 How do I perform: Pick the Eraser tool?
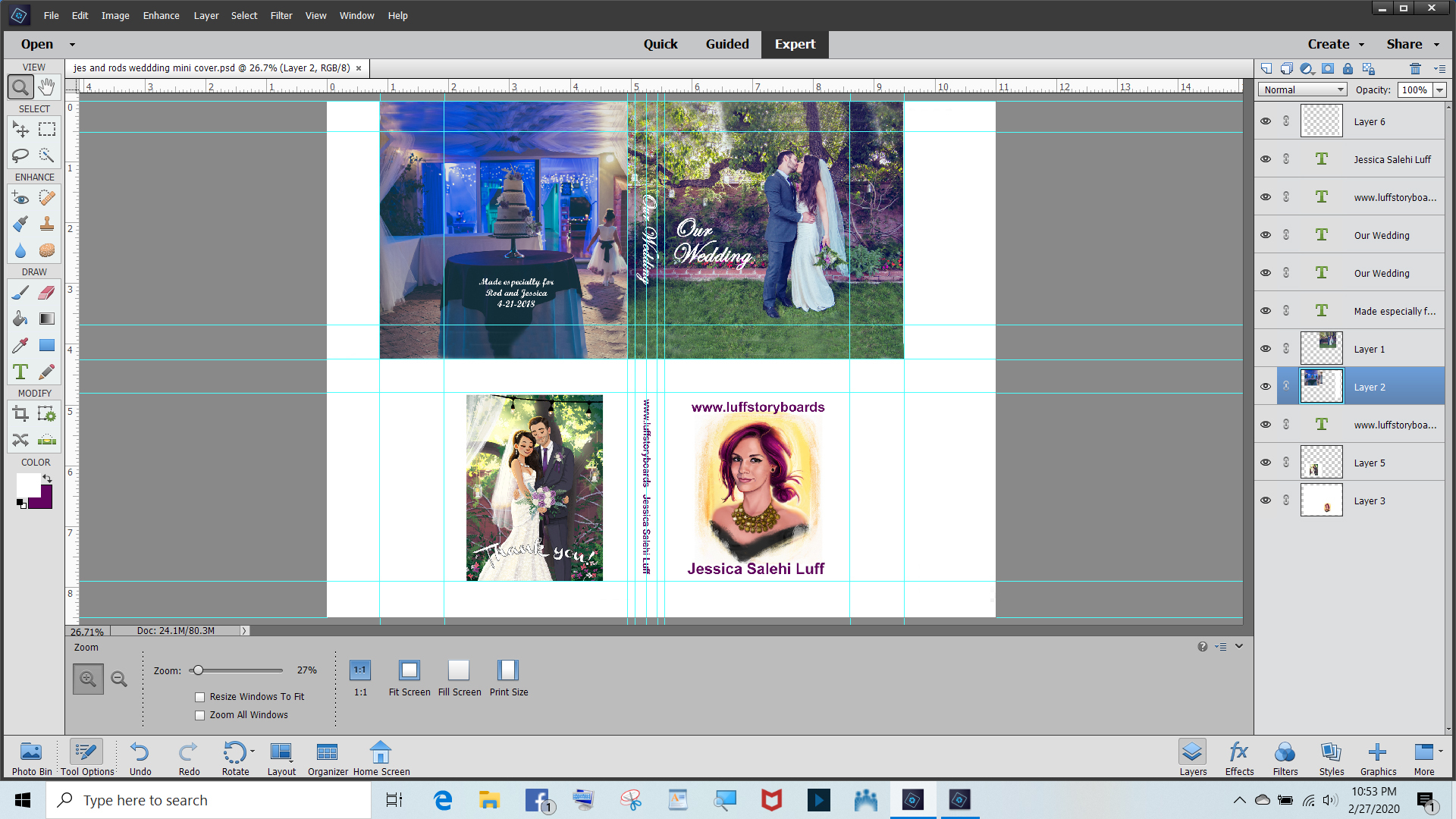pos(47,292)
